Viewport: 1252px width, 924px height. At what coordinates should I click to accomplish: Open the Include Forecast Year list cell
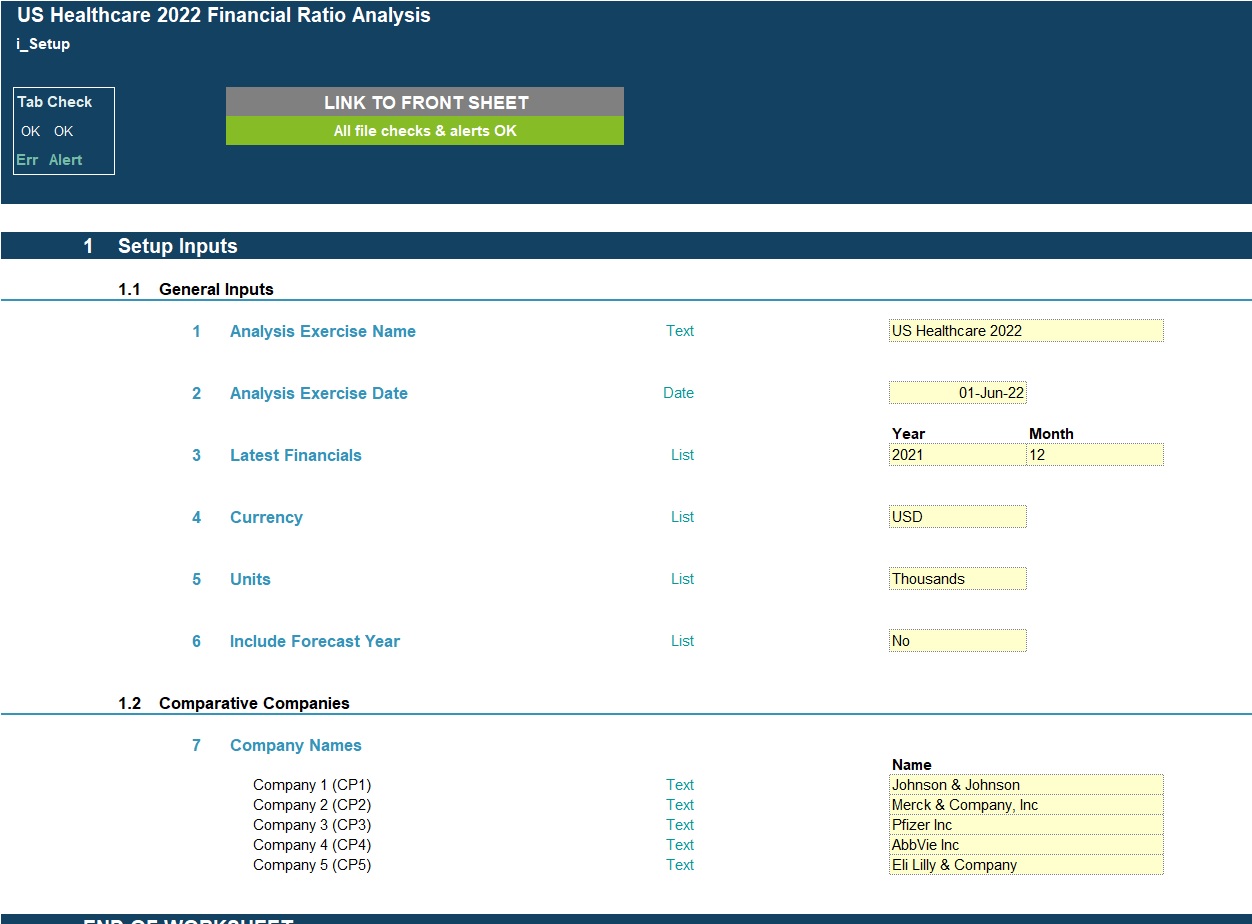tap(958, 641)
